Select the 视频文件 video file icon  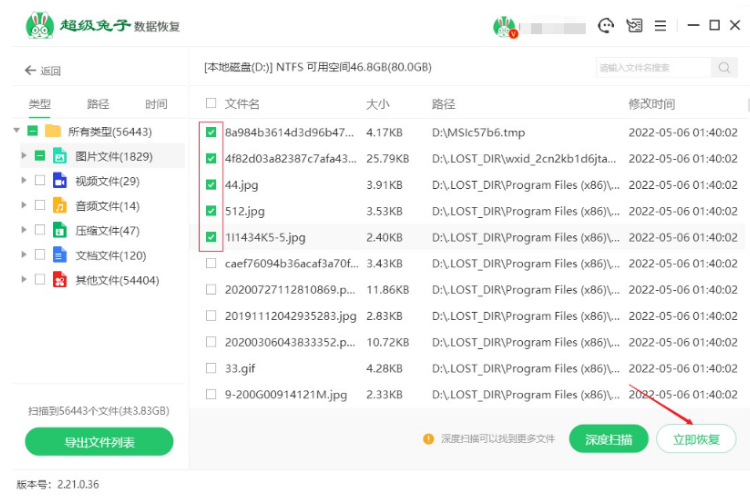(x=59, y=181)
